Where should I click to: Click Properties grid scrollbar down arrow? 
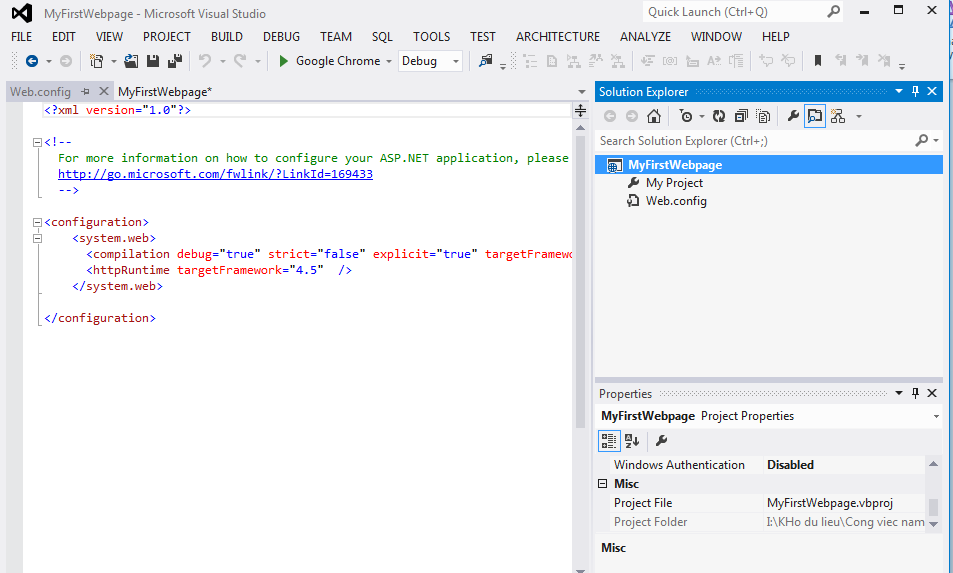click(x=934, y=524)
